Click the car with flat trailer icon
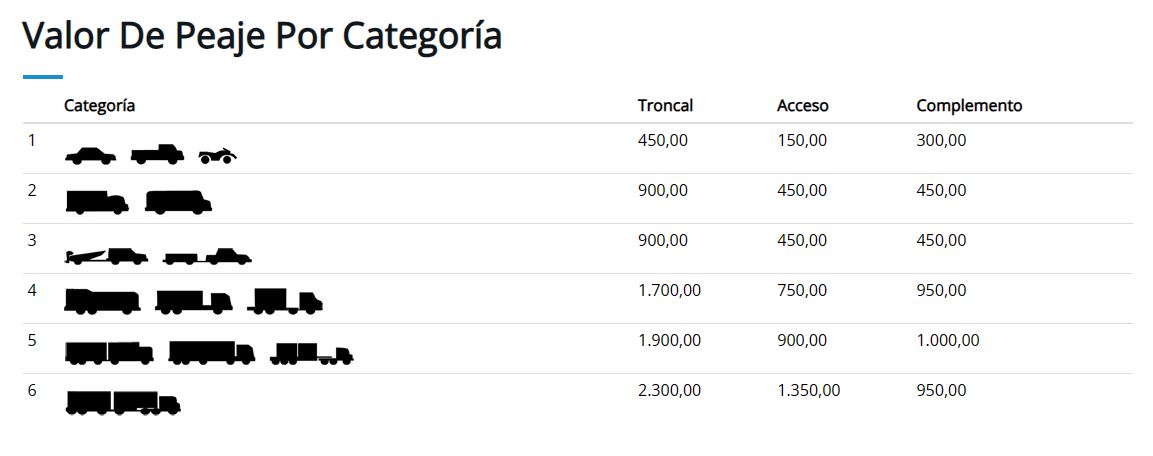This screenshot has height=456, width=1153. pyautogui.click(x=207, y=256)
